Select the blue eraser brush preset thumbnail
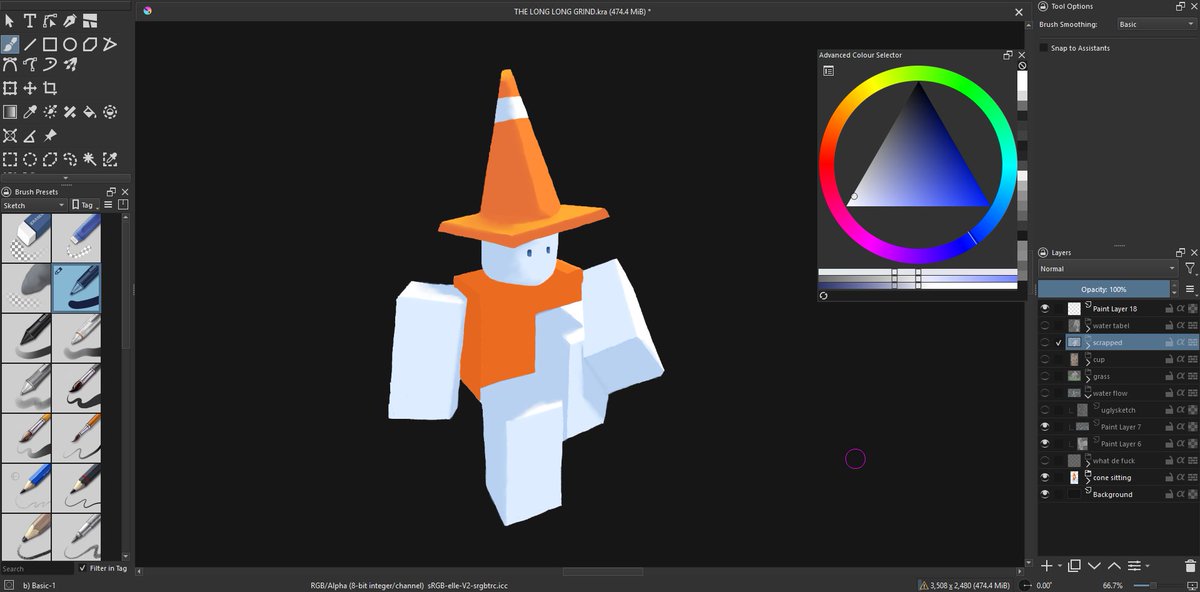Screen dimensions: 1200x592 pyautogui.click(x=25, y=237)
